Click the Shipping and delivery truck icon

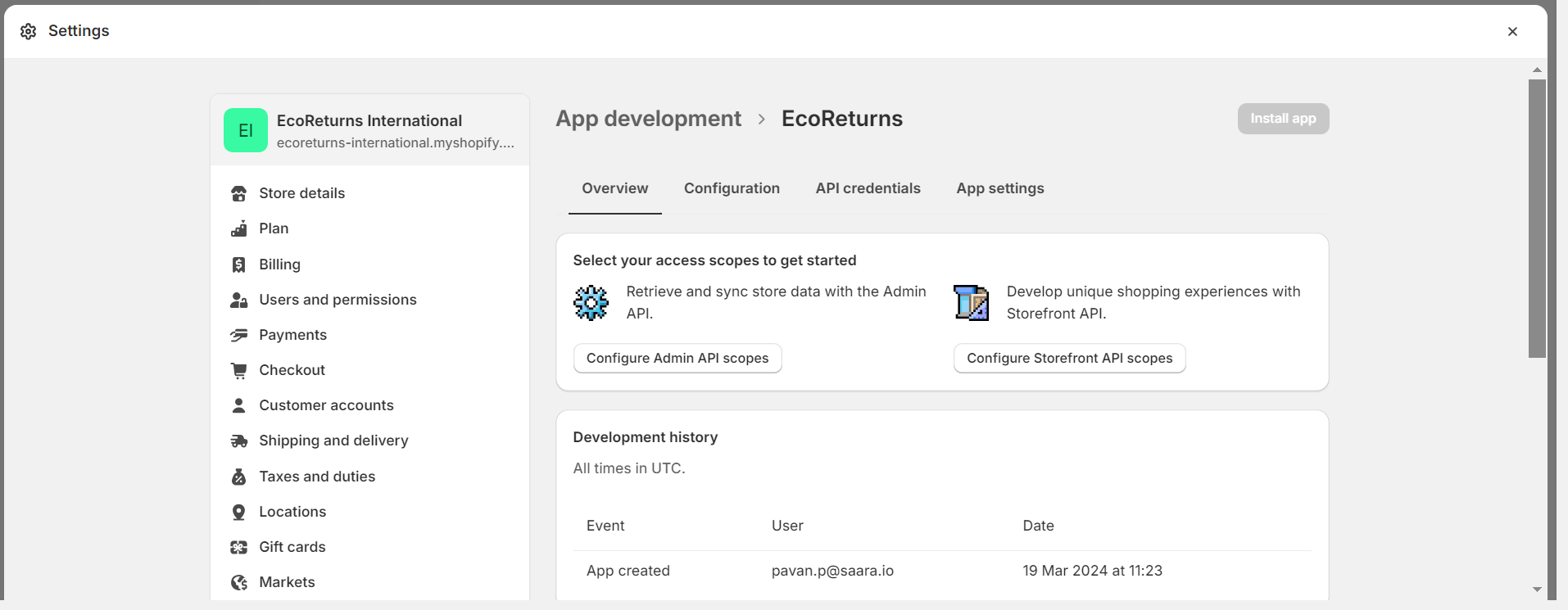click(x=239, y=441)
